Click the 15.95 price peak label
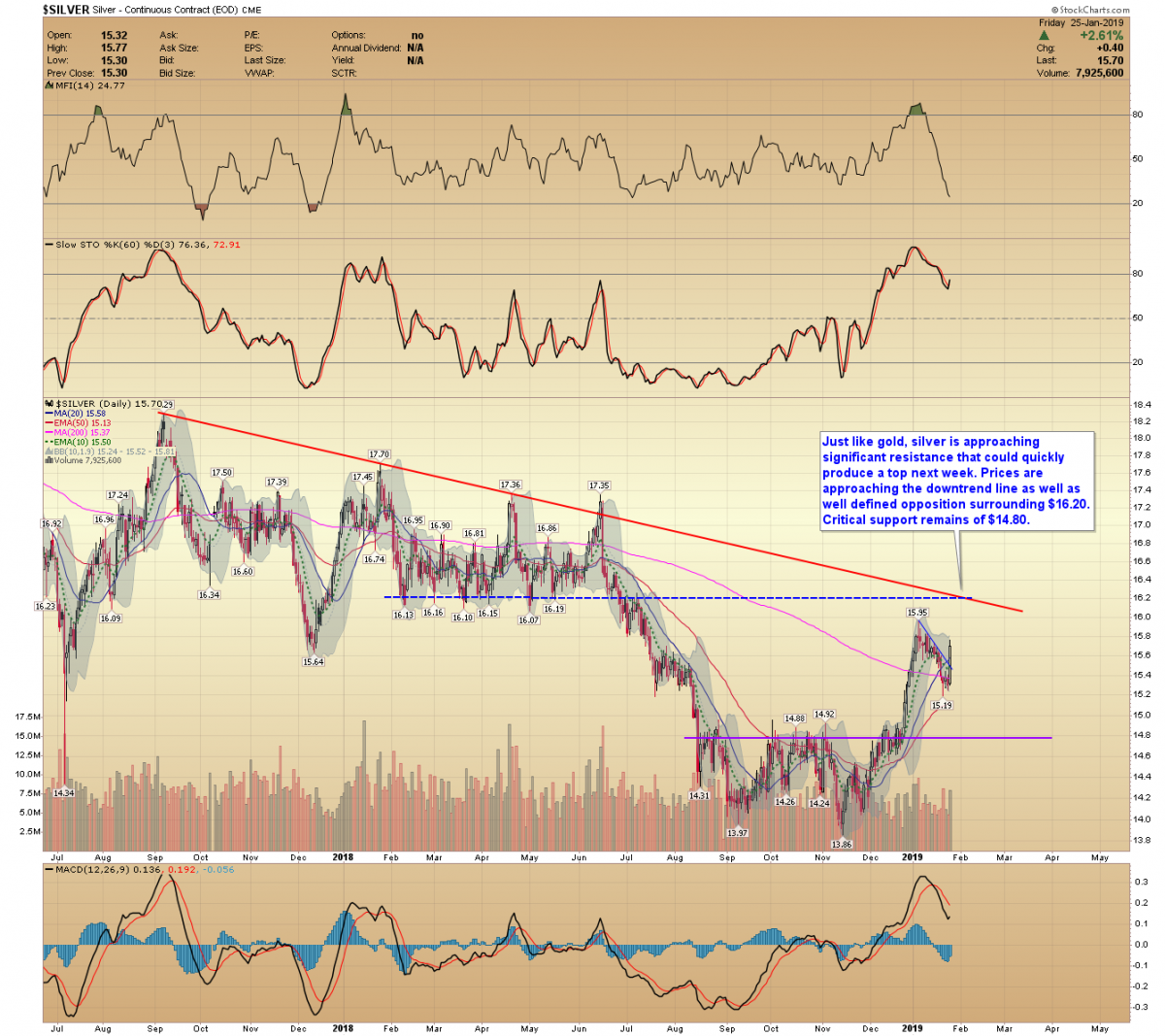This screenshot has width=1165, height=1036. tap(916, 613)
